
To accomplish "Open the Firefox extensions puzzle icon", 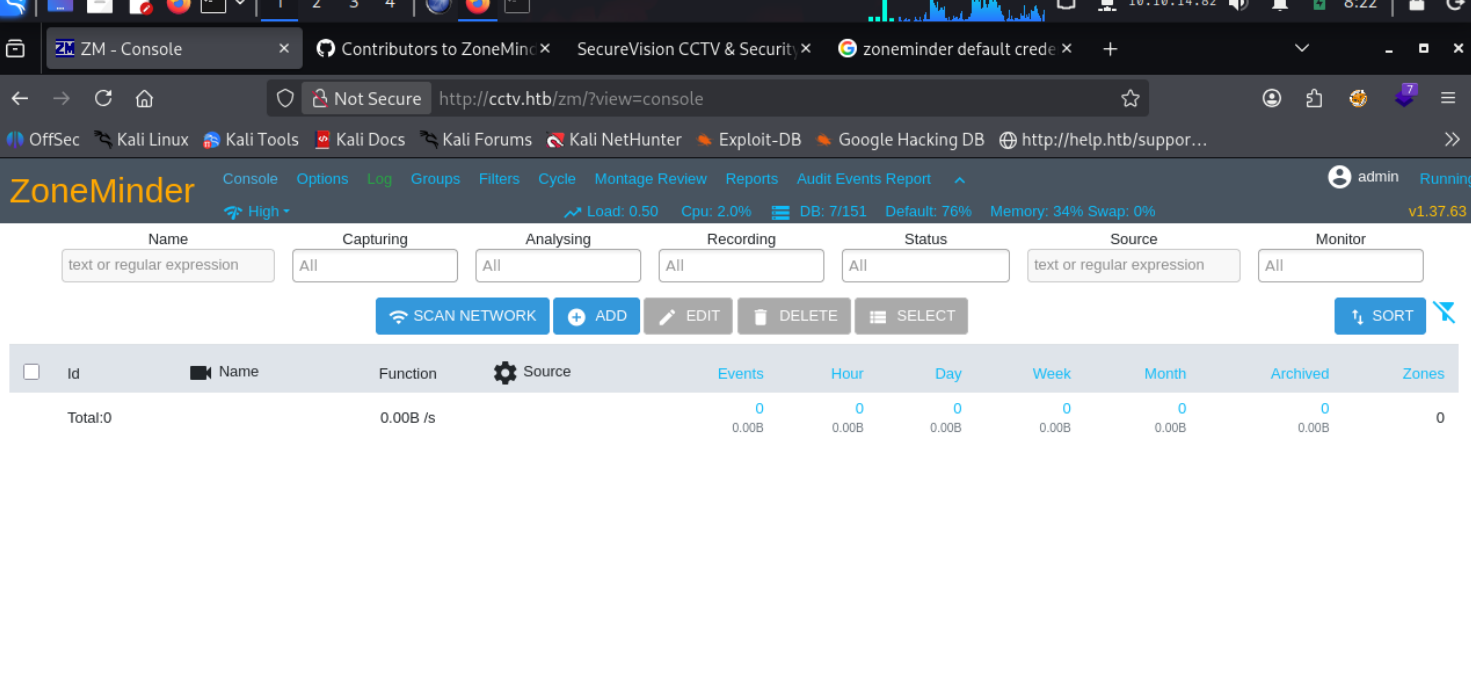I will [x=1314, y=98].
